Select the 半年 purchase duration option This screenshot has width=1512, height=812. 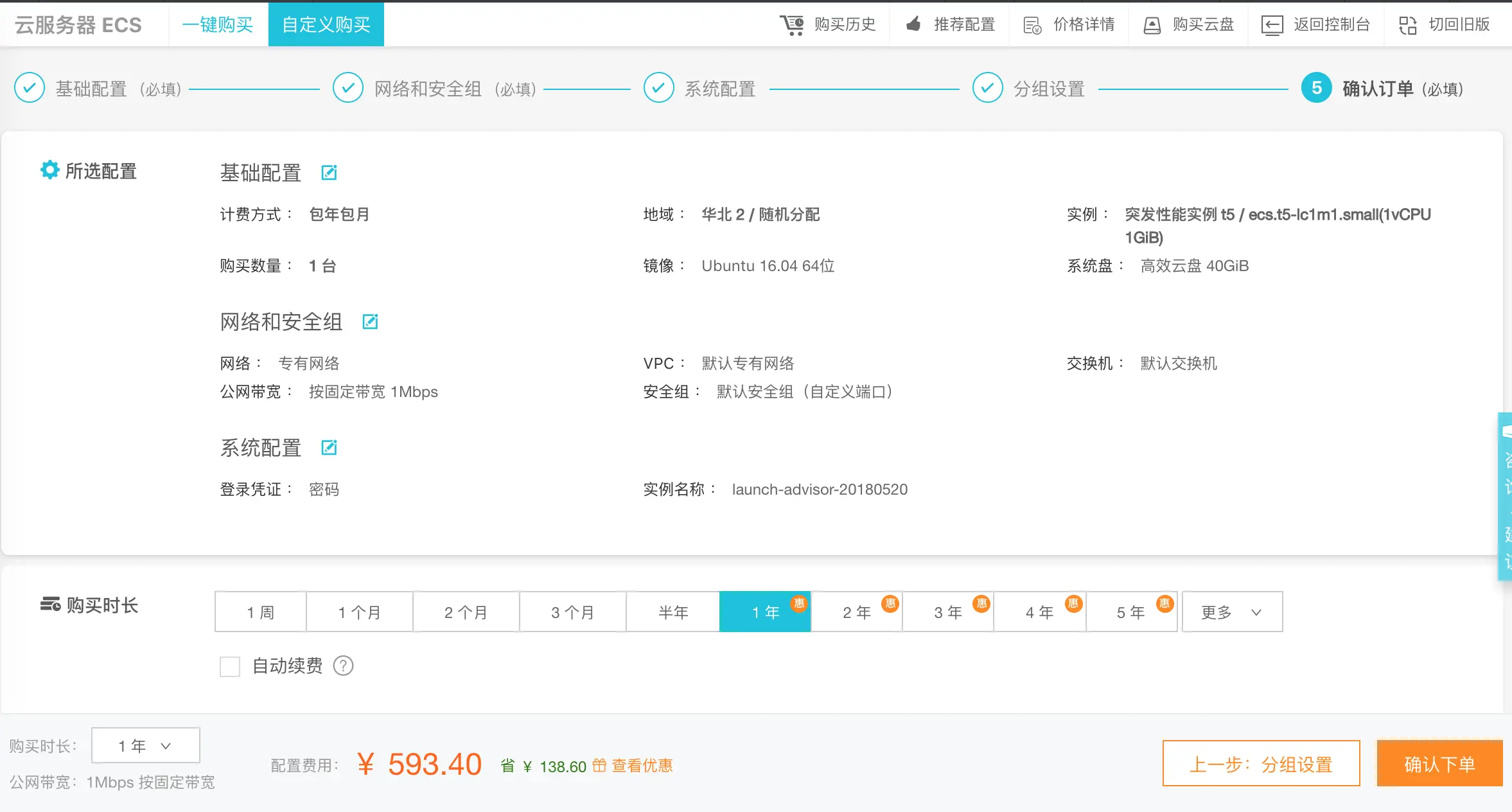click(672, 612)
